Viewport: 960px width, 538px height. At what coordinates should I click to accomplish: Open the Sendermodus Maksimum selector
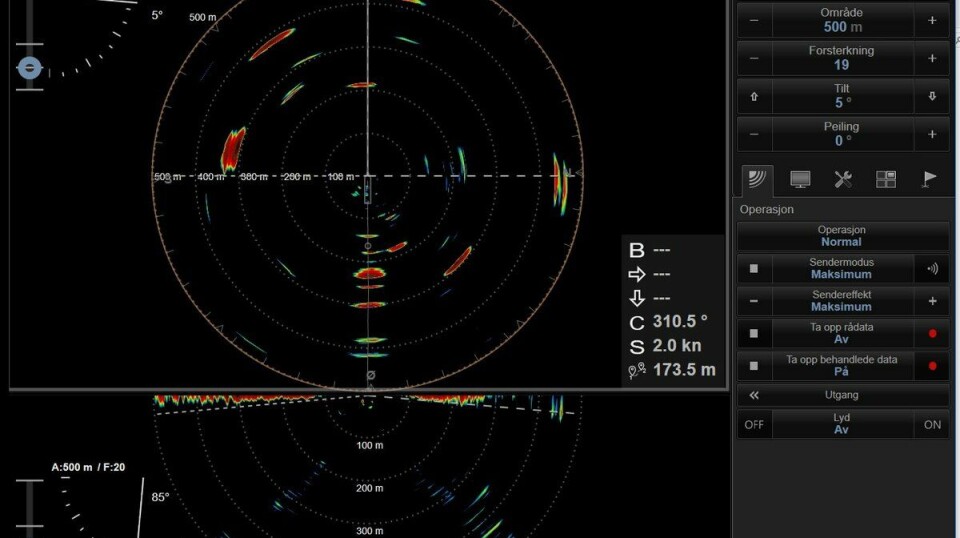pyautogui.click(x=842, y=269)
